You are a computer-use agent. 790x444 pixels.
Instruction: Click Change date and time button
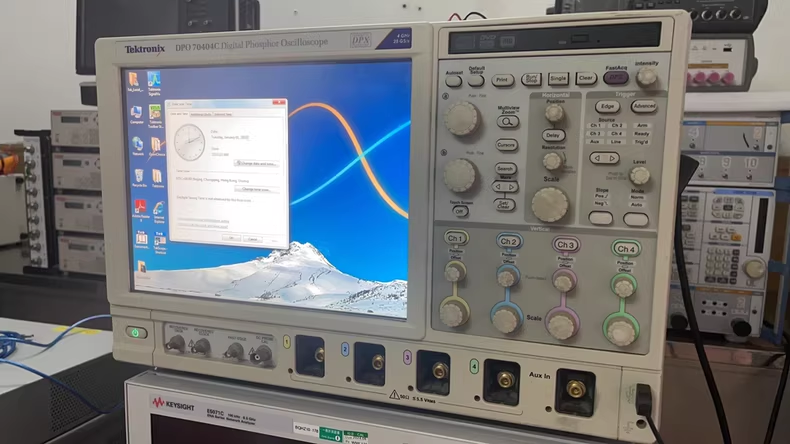[x=256, y=163]
